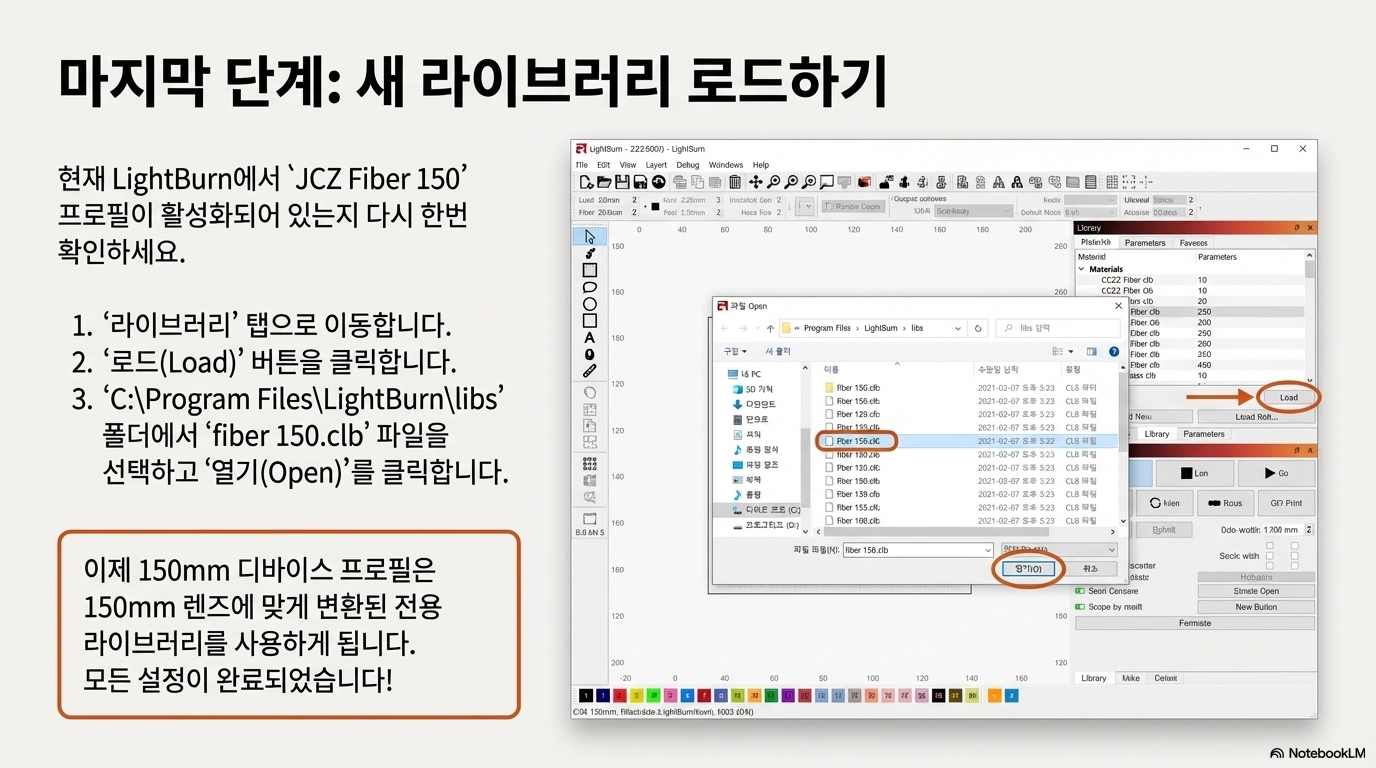Switch to the Parameters tab in Library panel
Screen dimensions: 1376x768
(1145, 243)
